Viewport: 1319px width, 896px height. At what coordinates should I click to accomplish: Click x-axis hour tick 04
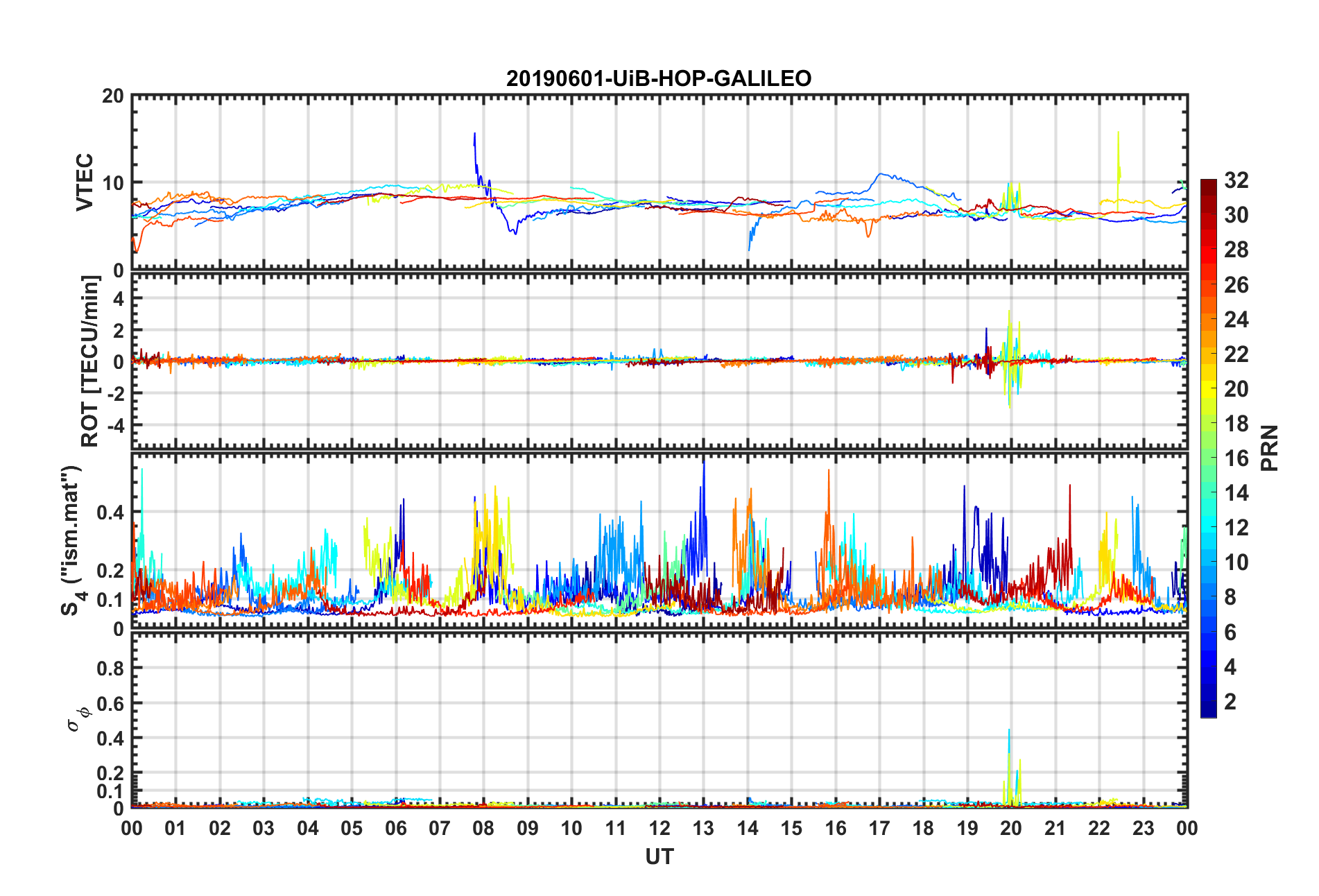(x=308, y=828)
